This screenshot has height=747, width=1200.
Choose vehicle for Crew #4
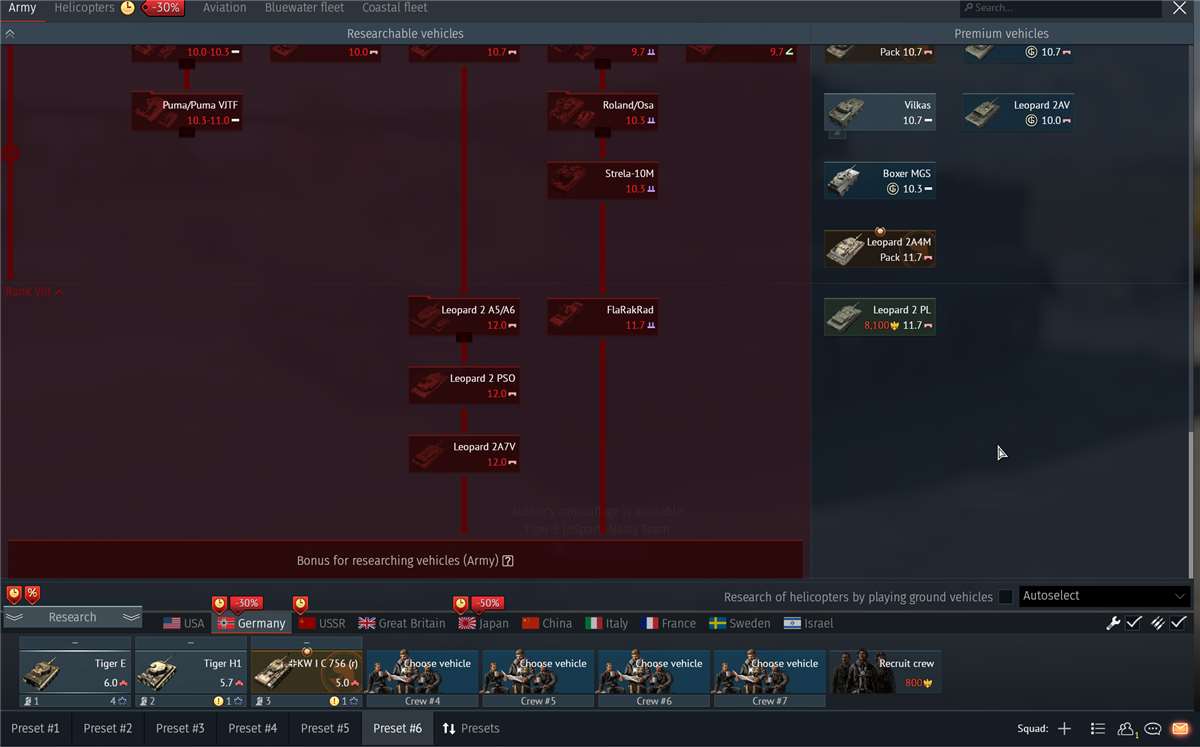click(x=422, y=672)
